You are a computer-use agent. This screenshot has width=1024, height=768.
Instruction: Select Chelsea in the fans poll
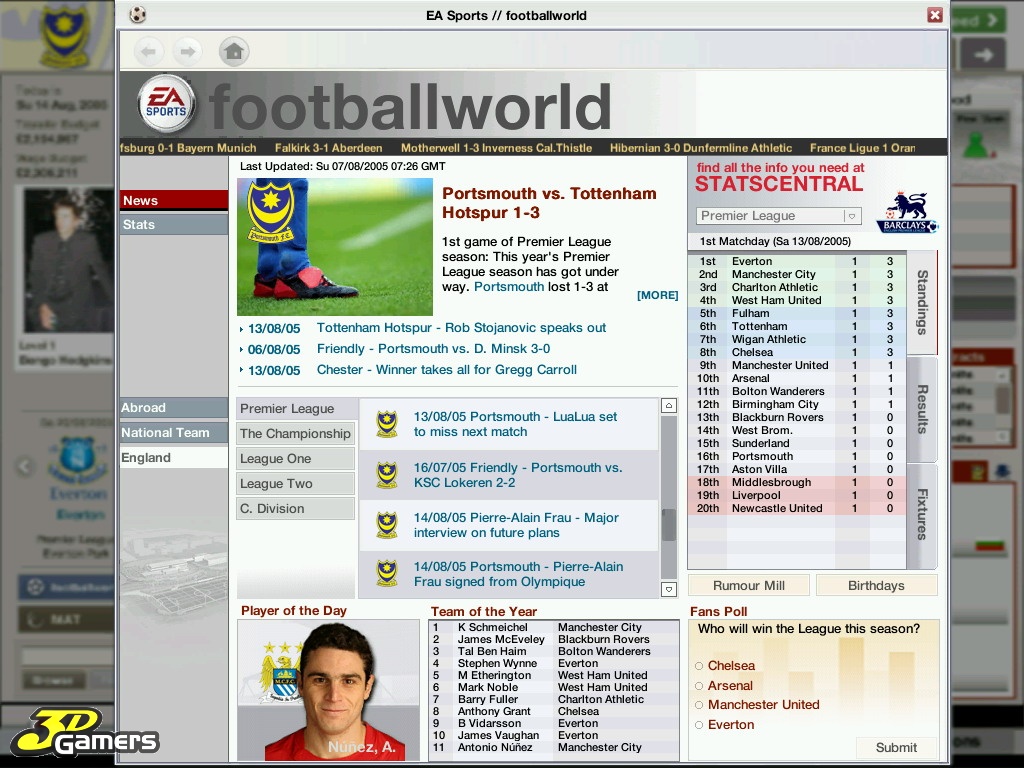(x=699, y=666)
